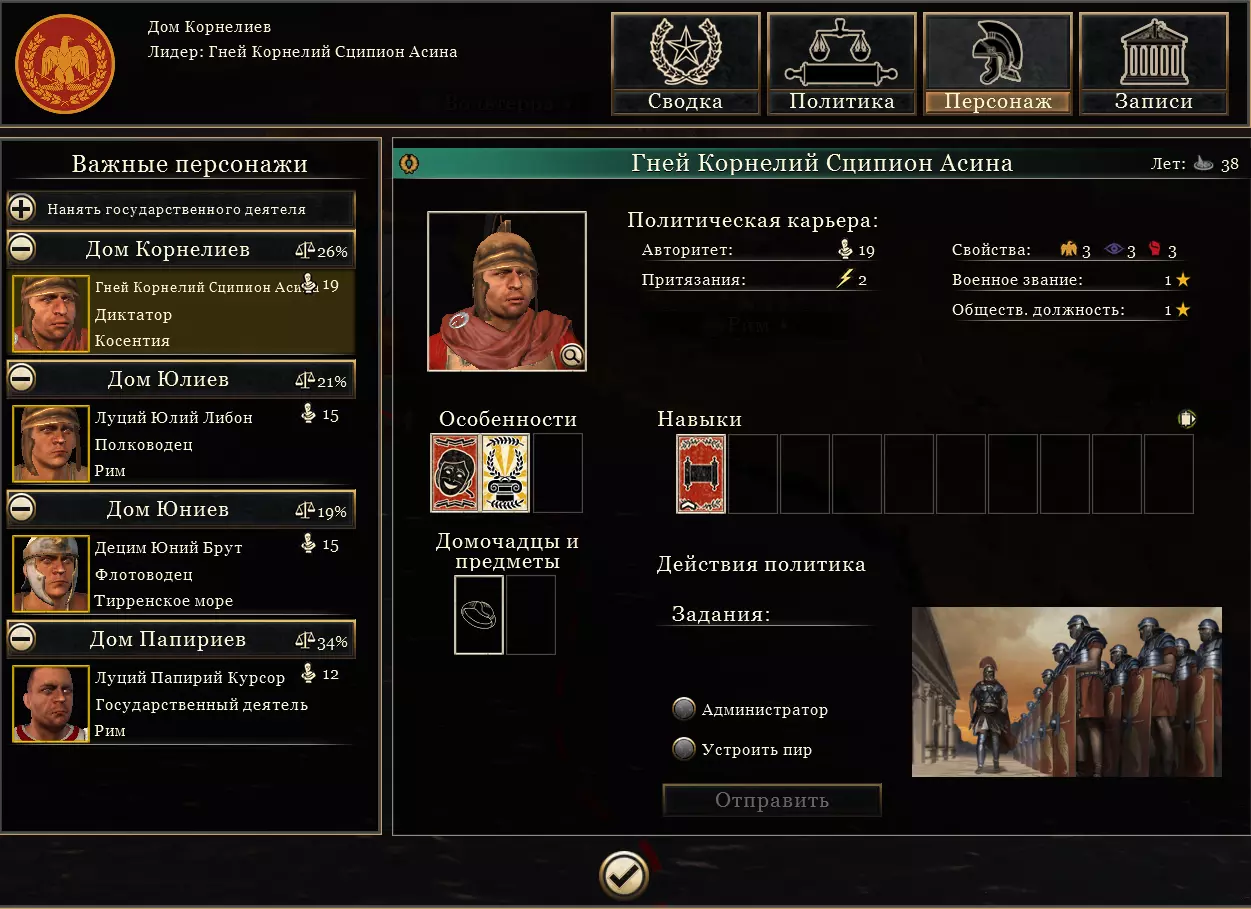
Task: Select the Устроить пир radio option
Action: pos(684,749)
